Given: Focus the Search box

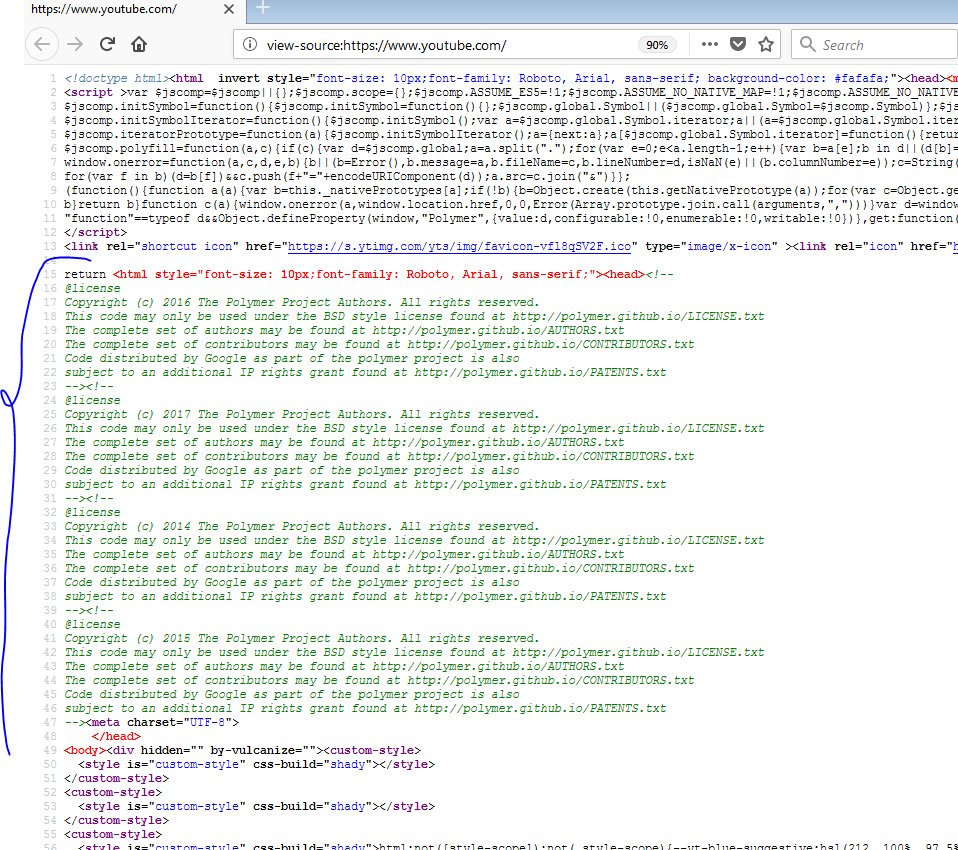Looking at the screenshot, I should pos(874,45).
